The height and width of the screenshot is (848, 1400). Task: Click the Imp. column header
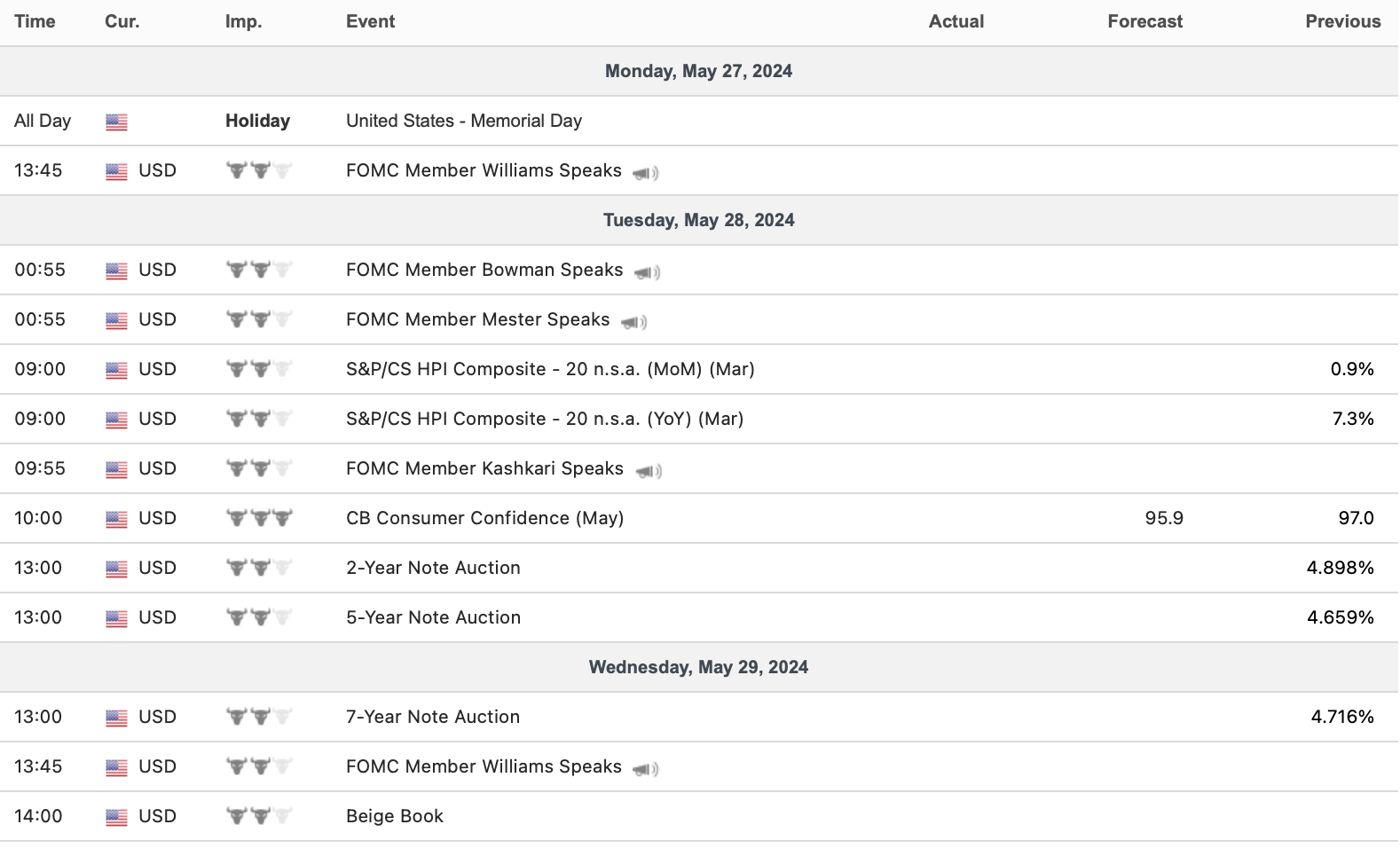pyautogui.click(x=243, y=21)
